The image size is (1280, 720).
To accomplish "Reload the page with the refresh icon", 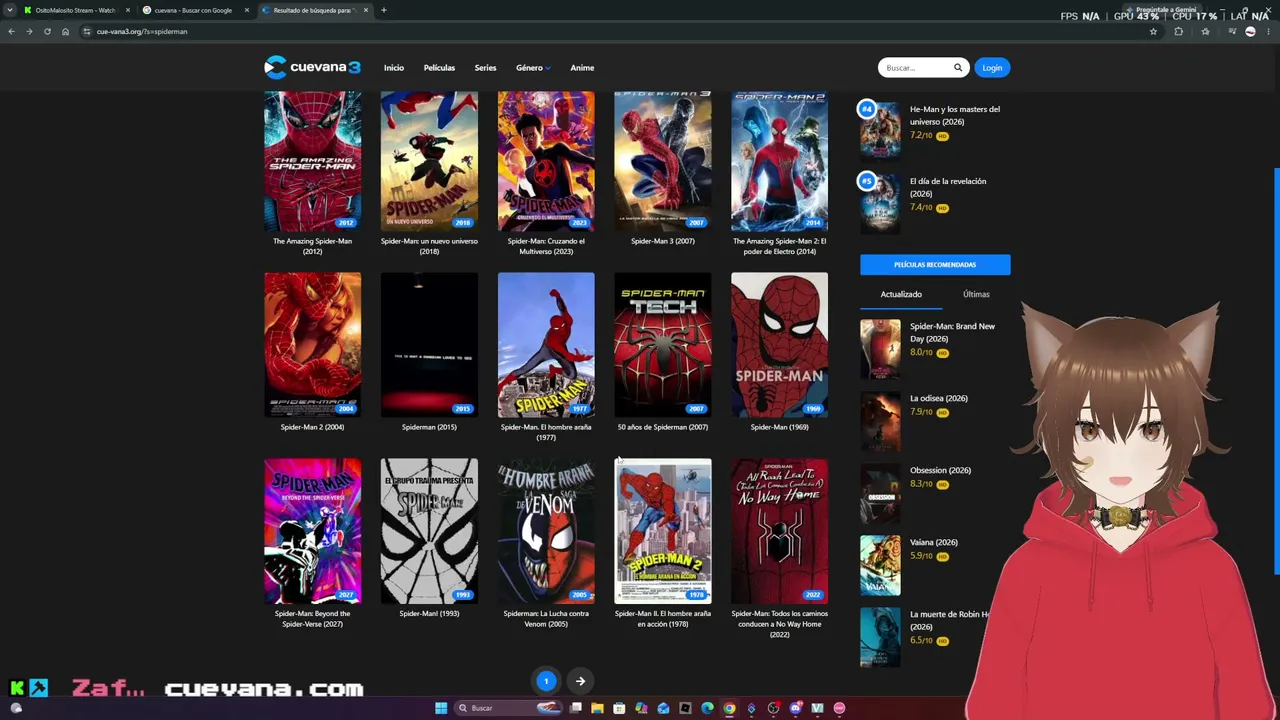I will (47, 31).
